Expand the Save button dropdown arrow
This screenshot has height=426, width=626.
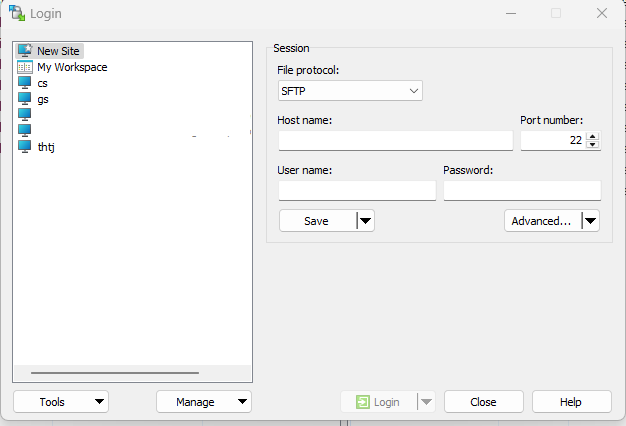click(x=365, y=221)
